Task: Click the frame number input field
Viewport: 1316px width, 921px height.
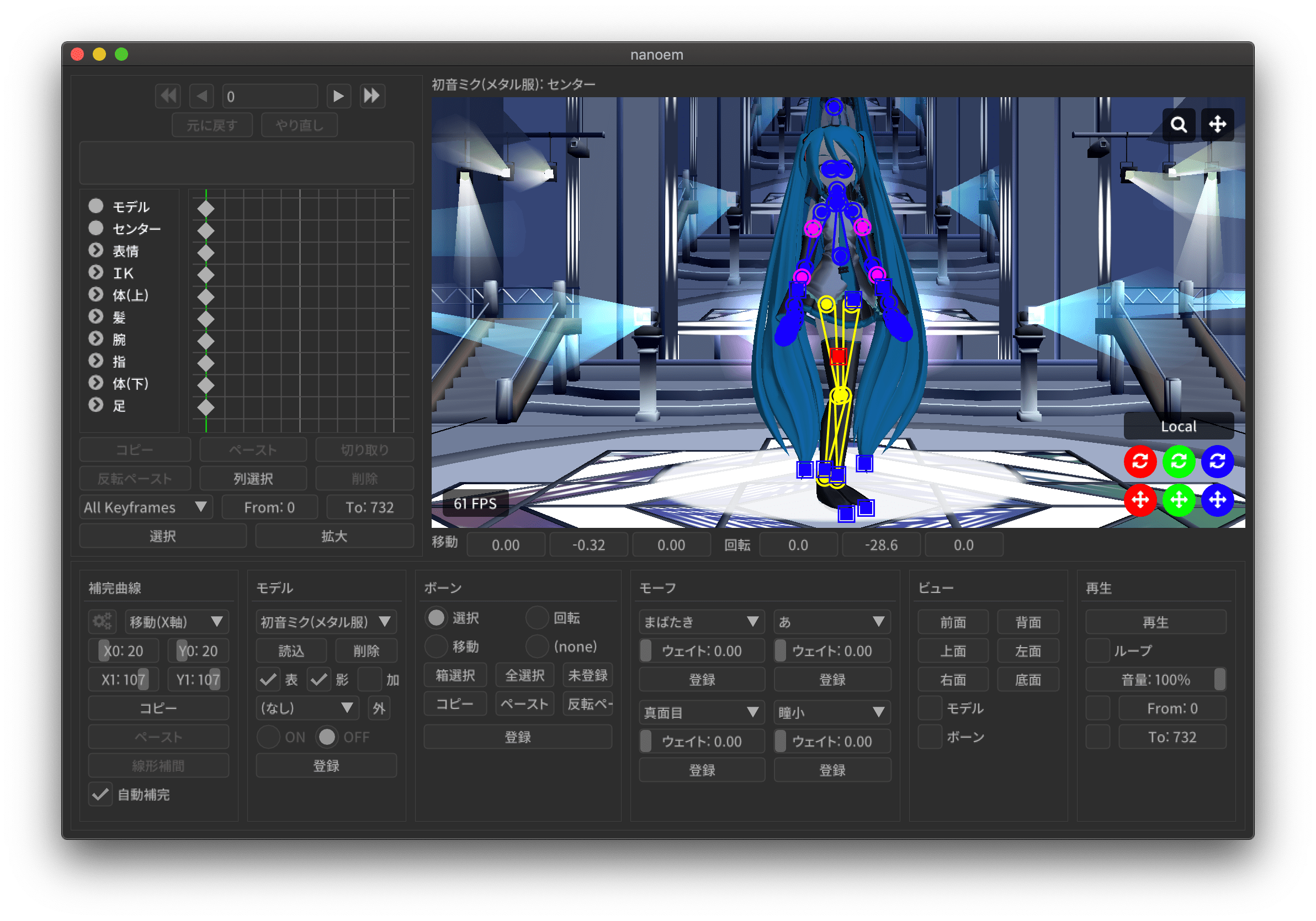Action: pyautogui.click(x=270, y=96)
